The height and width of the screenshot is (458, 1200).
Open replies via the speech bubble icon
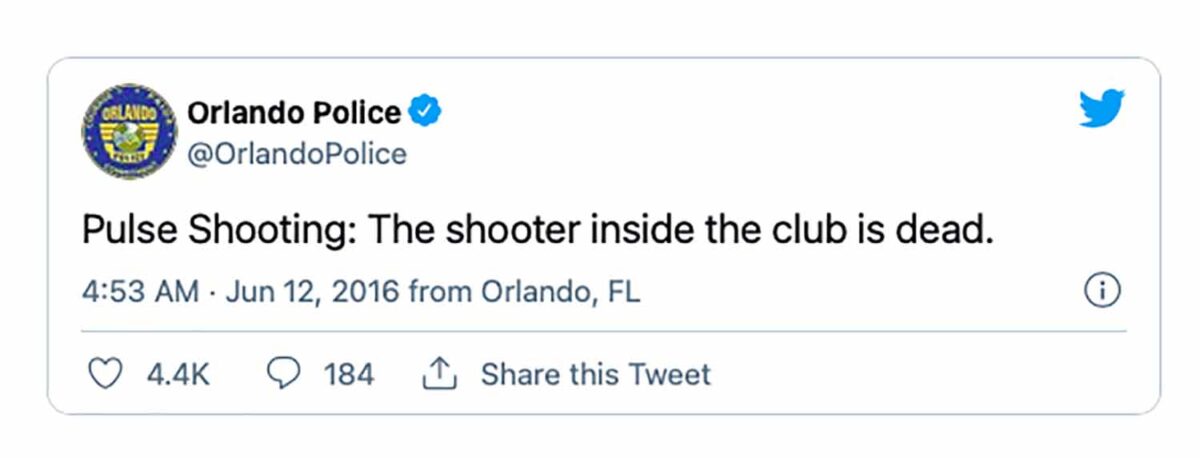pyautogui.click(x=285, y=375)
